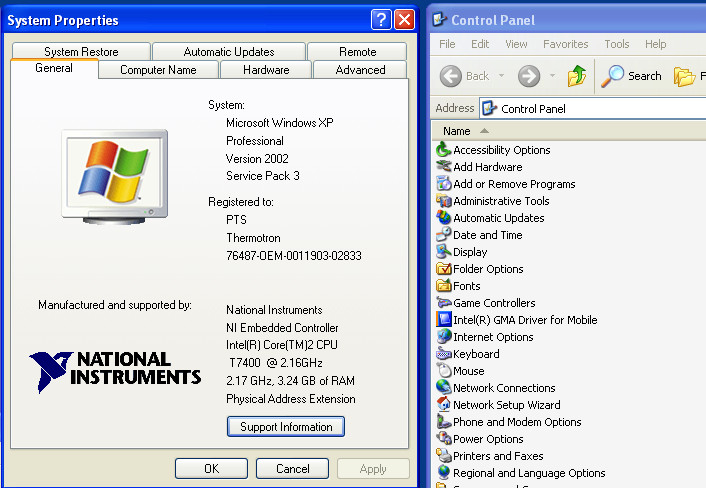The height and width of the screenshot is (488, 706).
Task: Select the product ID text 76487-OEM-0011903-02833
Action: tap(294, 256)
